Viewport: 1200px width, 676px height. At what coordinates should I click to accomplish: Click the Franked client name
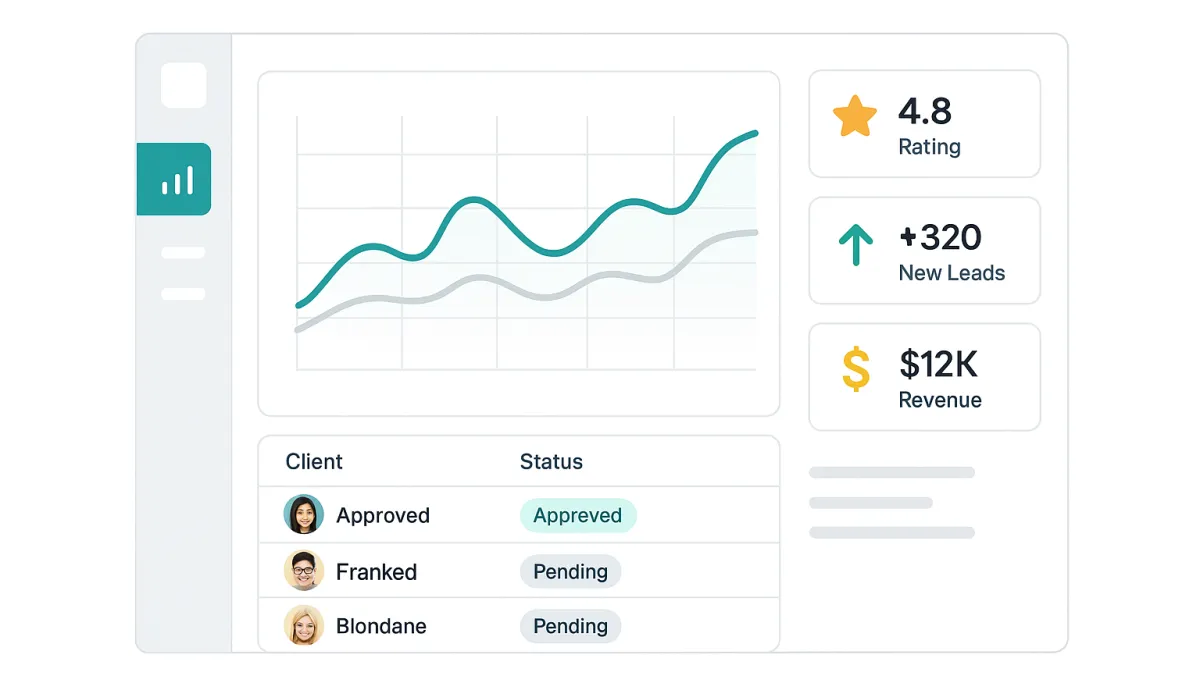pos(376,572)
